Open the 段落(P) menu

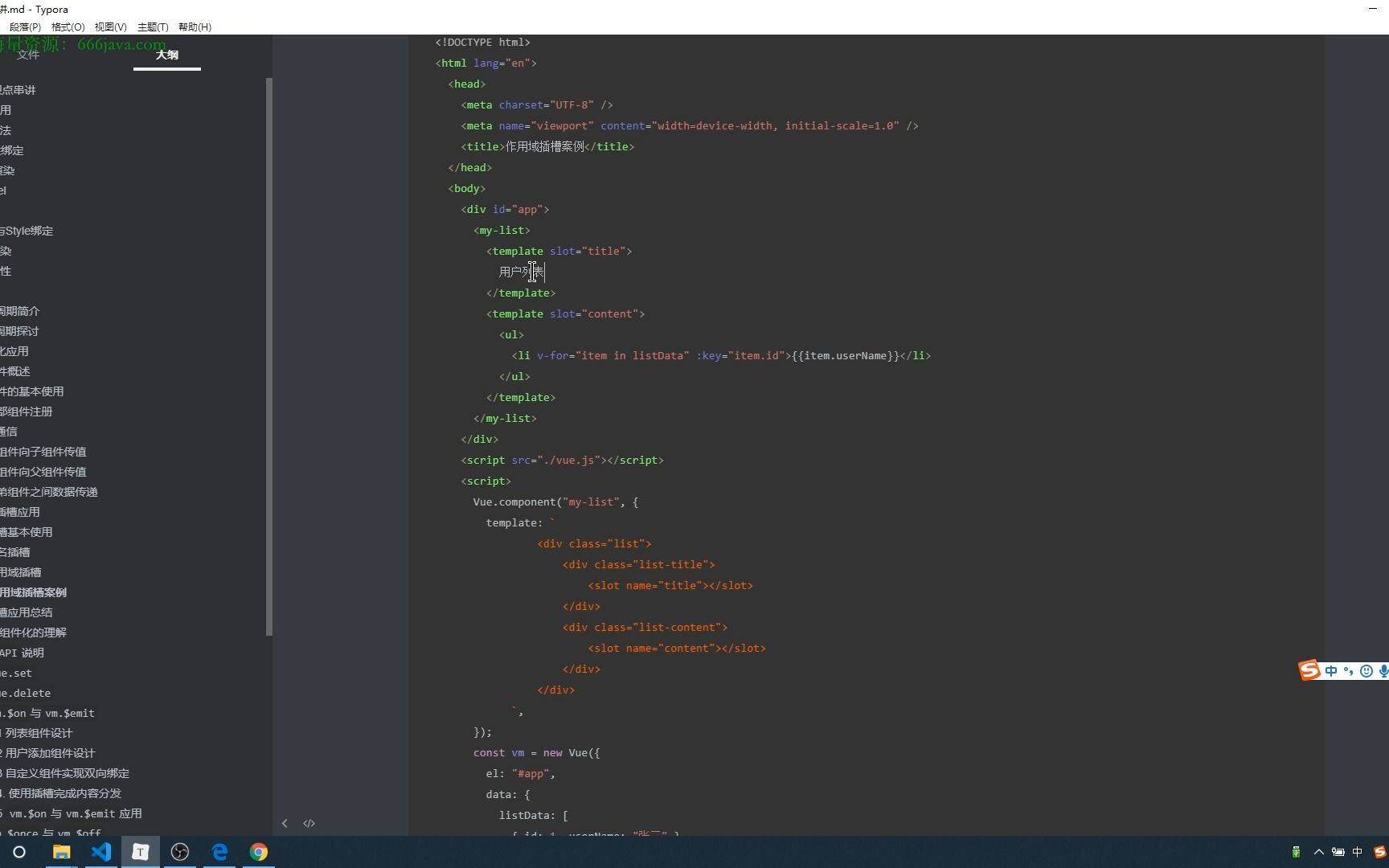pyautogui.click(x=25, y=27)
